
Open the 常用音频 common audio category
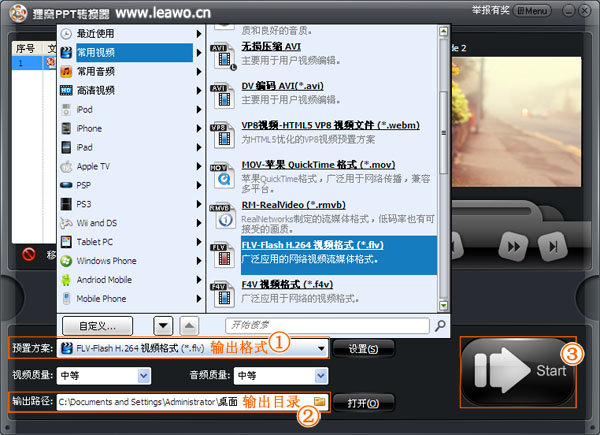[130, 72]
